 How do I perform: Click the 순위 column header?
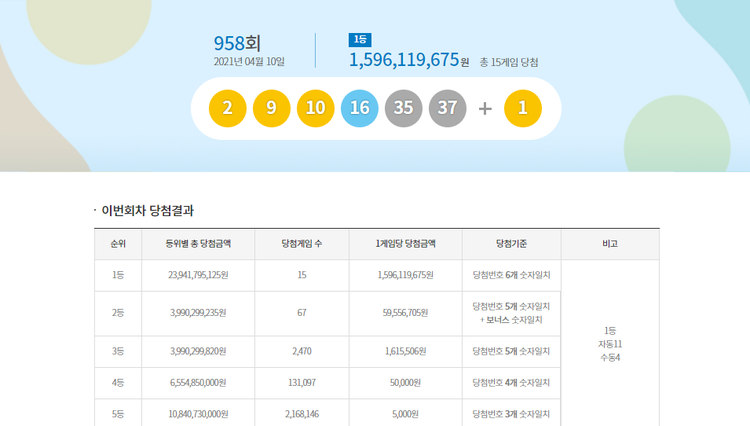point(118,244)
